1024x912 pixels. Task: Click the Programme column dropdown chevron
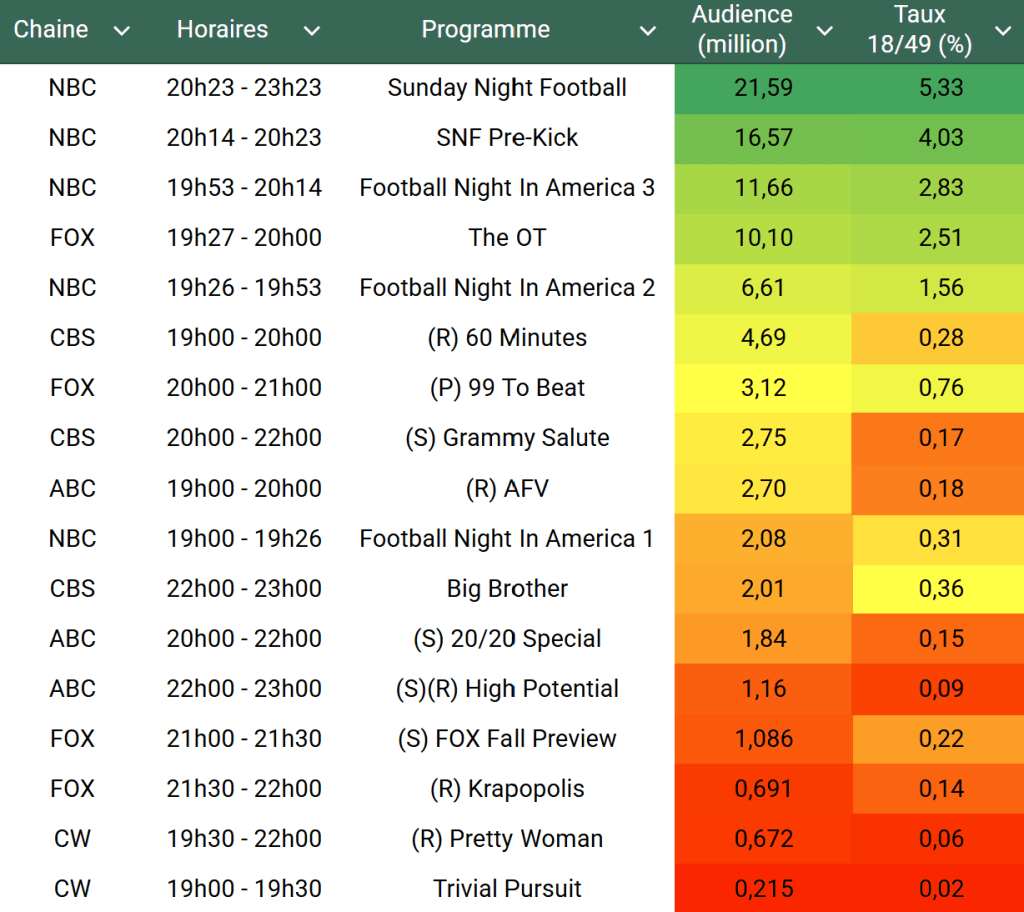click(648, 31)
